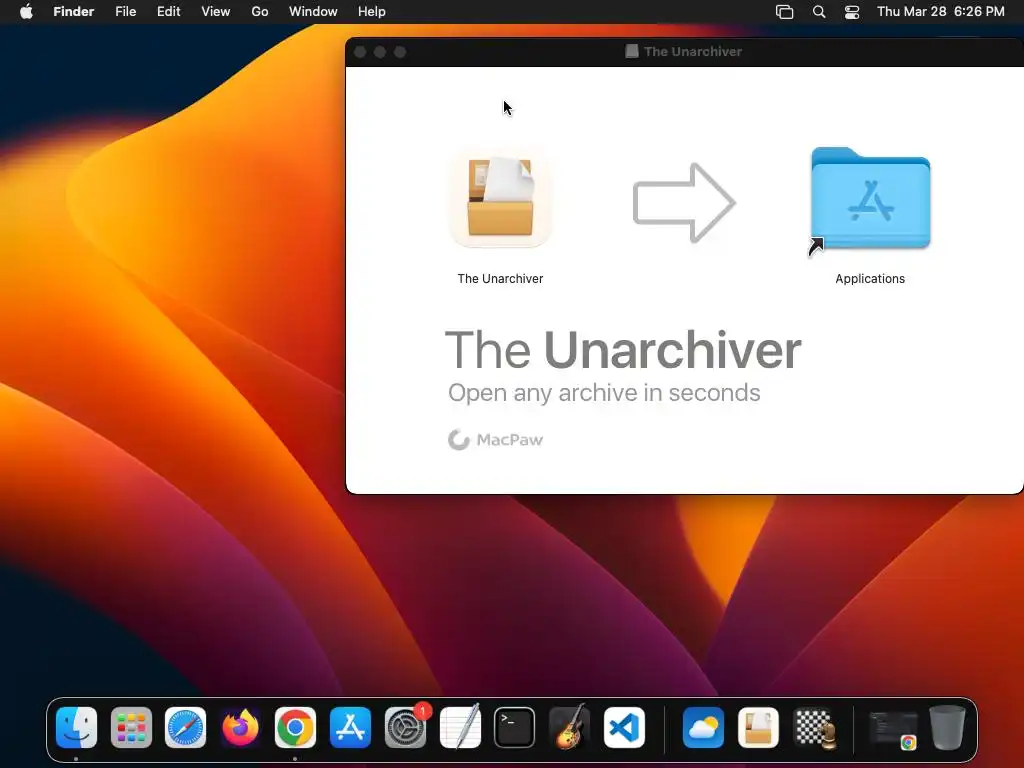Viewport: 1024px width, 768px height.
Task: Open the minimized Chrome window in Dock
Action: (893, 729)
